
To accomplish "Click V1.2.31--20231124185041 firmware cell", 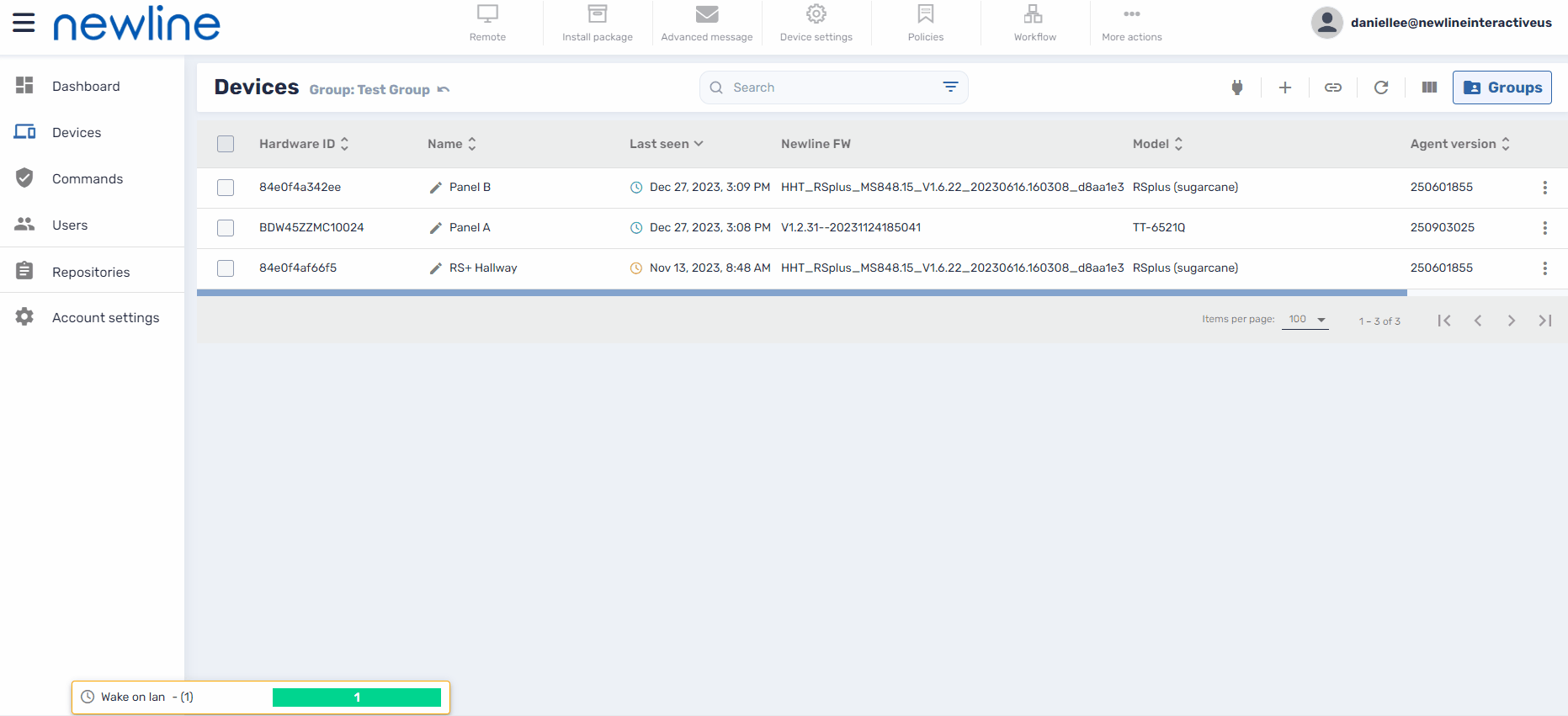I will pos(851,228).
